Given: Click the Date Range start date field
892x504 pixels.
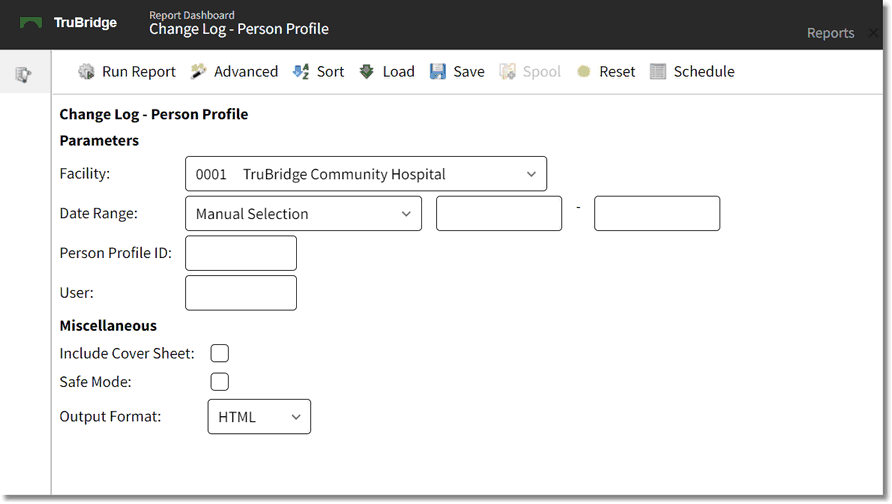Looking at the screenshot, I should tap(499, 214).
